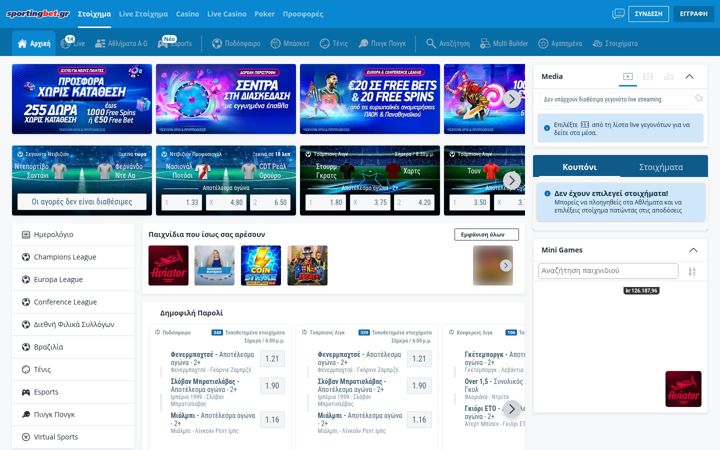Viewport: 720px width, 450px height.
Task: Show the next promo banners with arrow
Action: pyautogui.click(x=512, y=99)
